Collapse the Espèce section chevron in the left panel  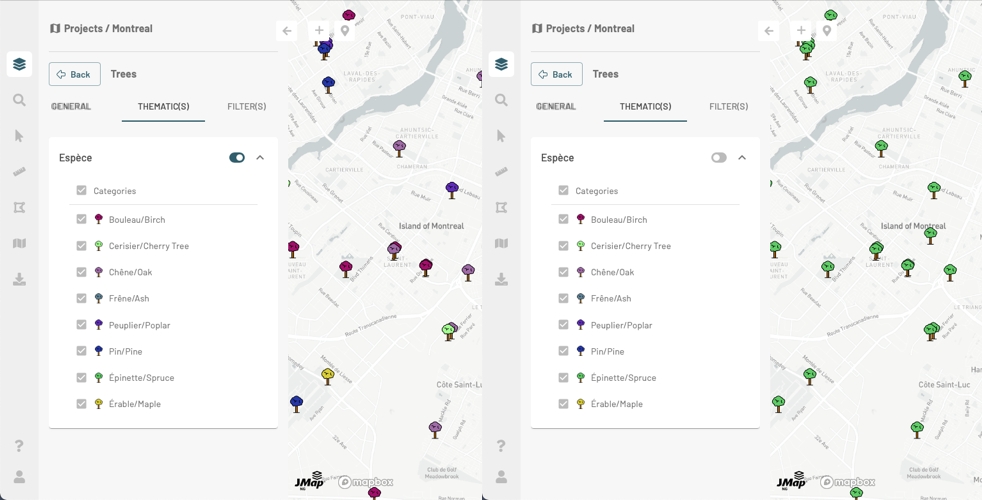260,158
